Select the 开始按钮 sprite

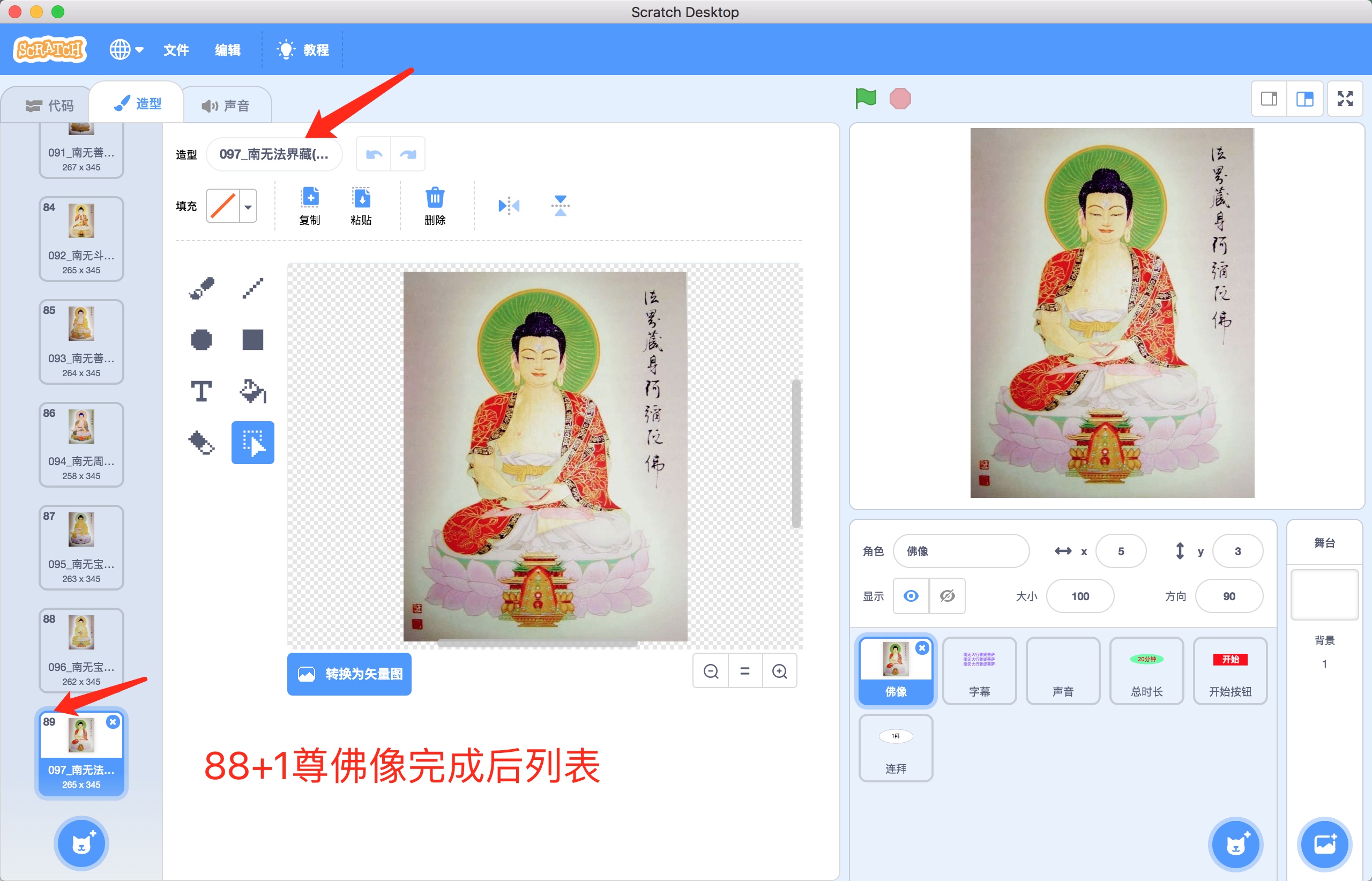(x=1230, y=671)
